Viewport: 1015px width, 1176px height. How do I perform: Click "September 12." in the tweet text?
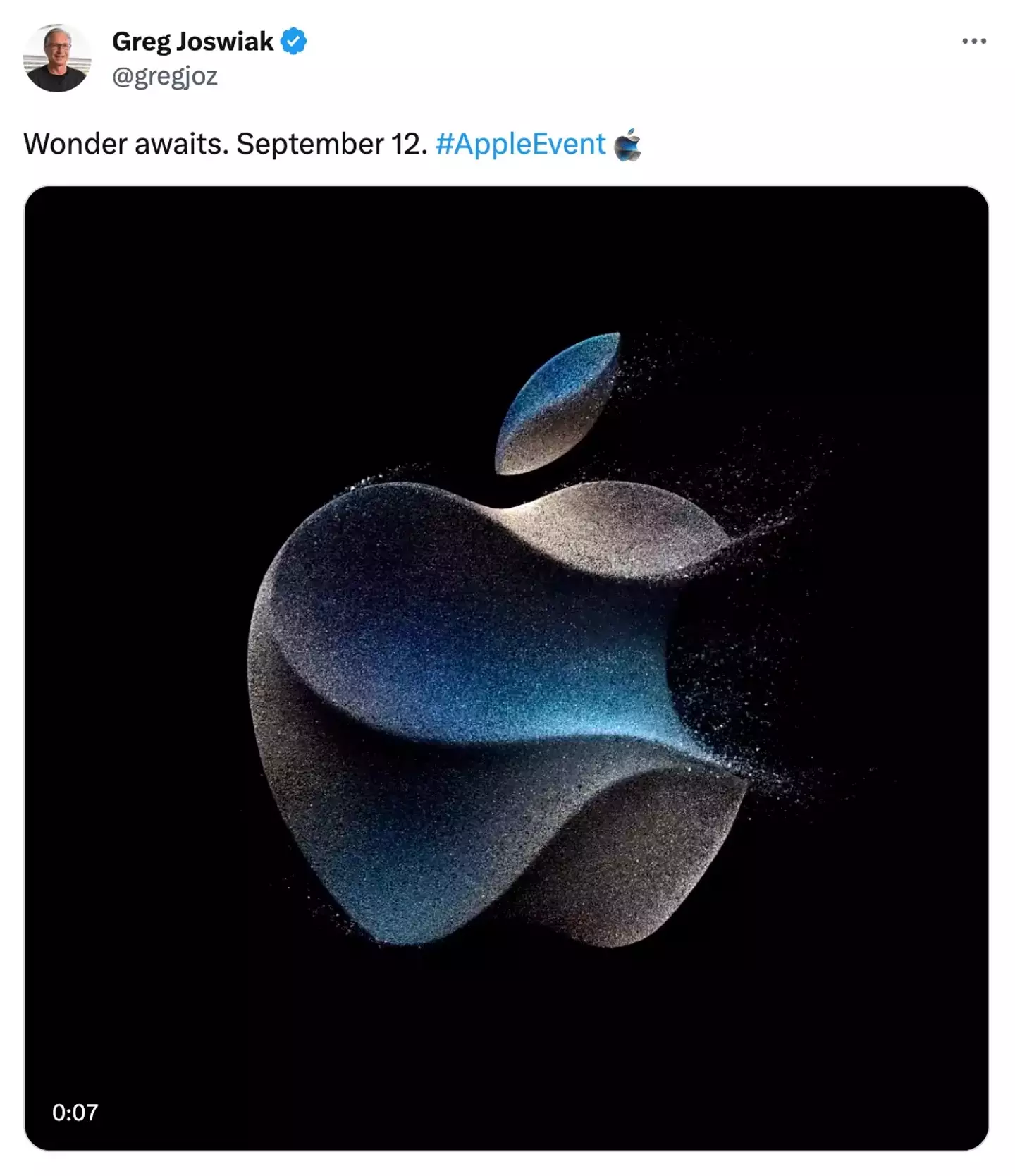(x=332, y=144)
